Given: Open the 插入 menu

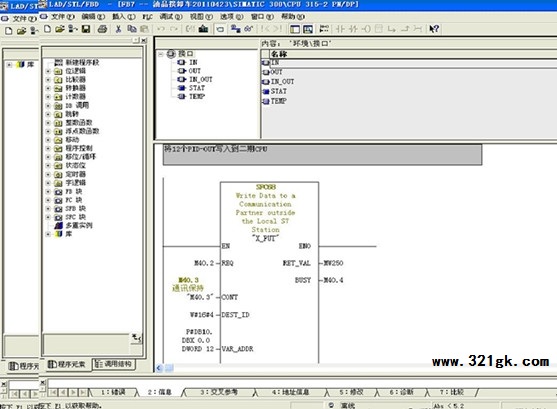Looking at the screenshot, I should (124, 16).
